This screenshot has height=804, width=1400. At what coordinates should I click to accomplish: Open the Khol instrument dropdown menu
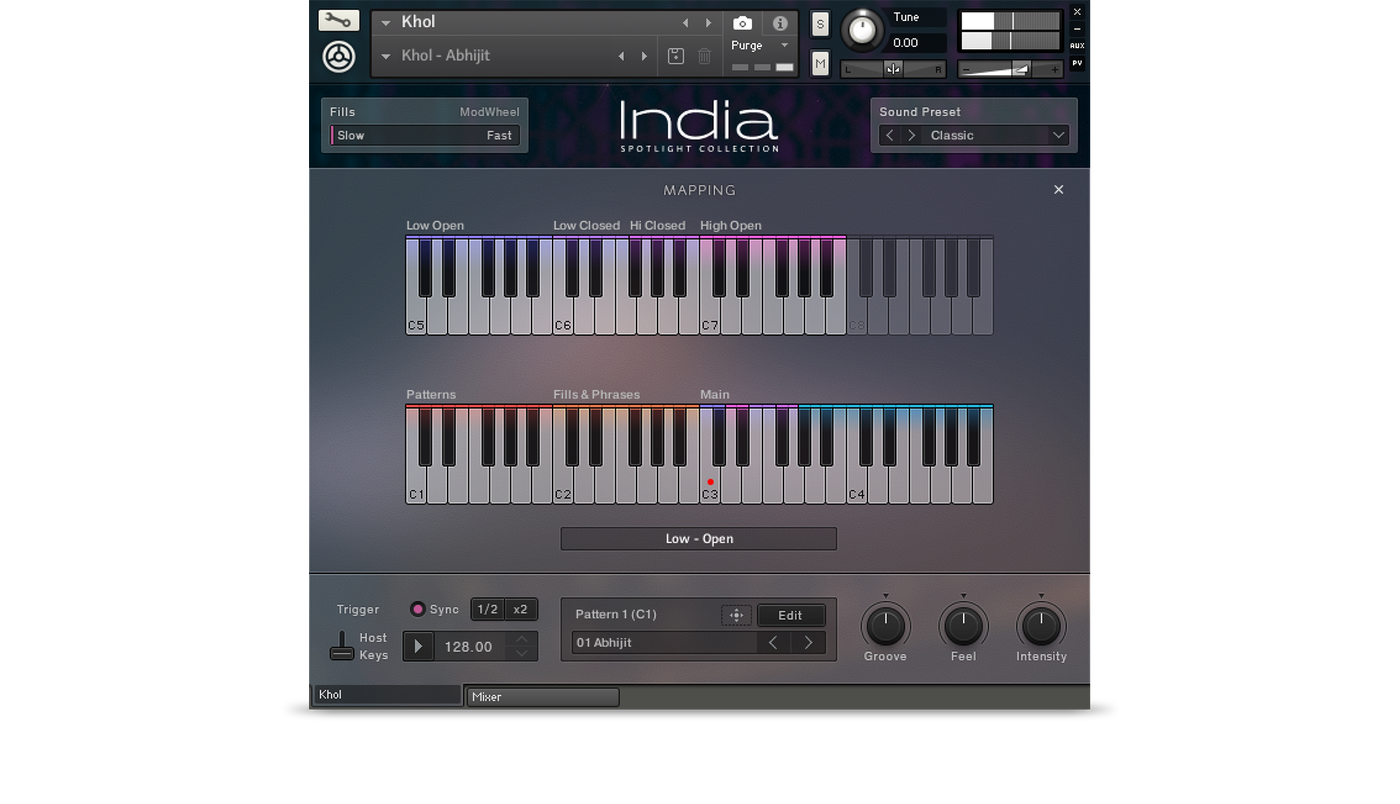point(386,23)
